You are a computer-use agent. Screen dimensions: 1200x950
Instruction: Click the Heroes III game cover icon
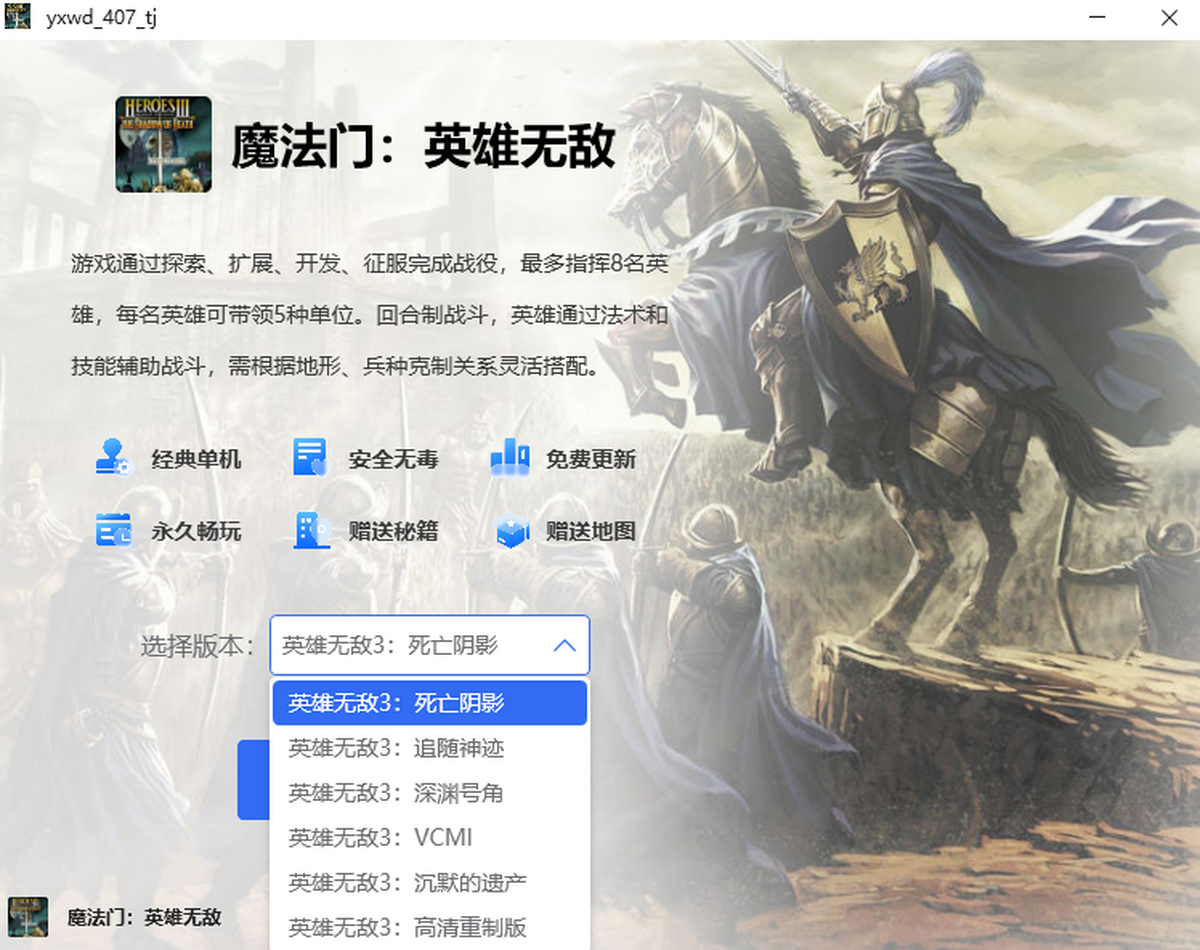click(x=163, y=144)
